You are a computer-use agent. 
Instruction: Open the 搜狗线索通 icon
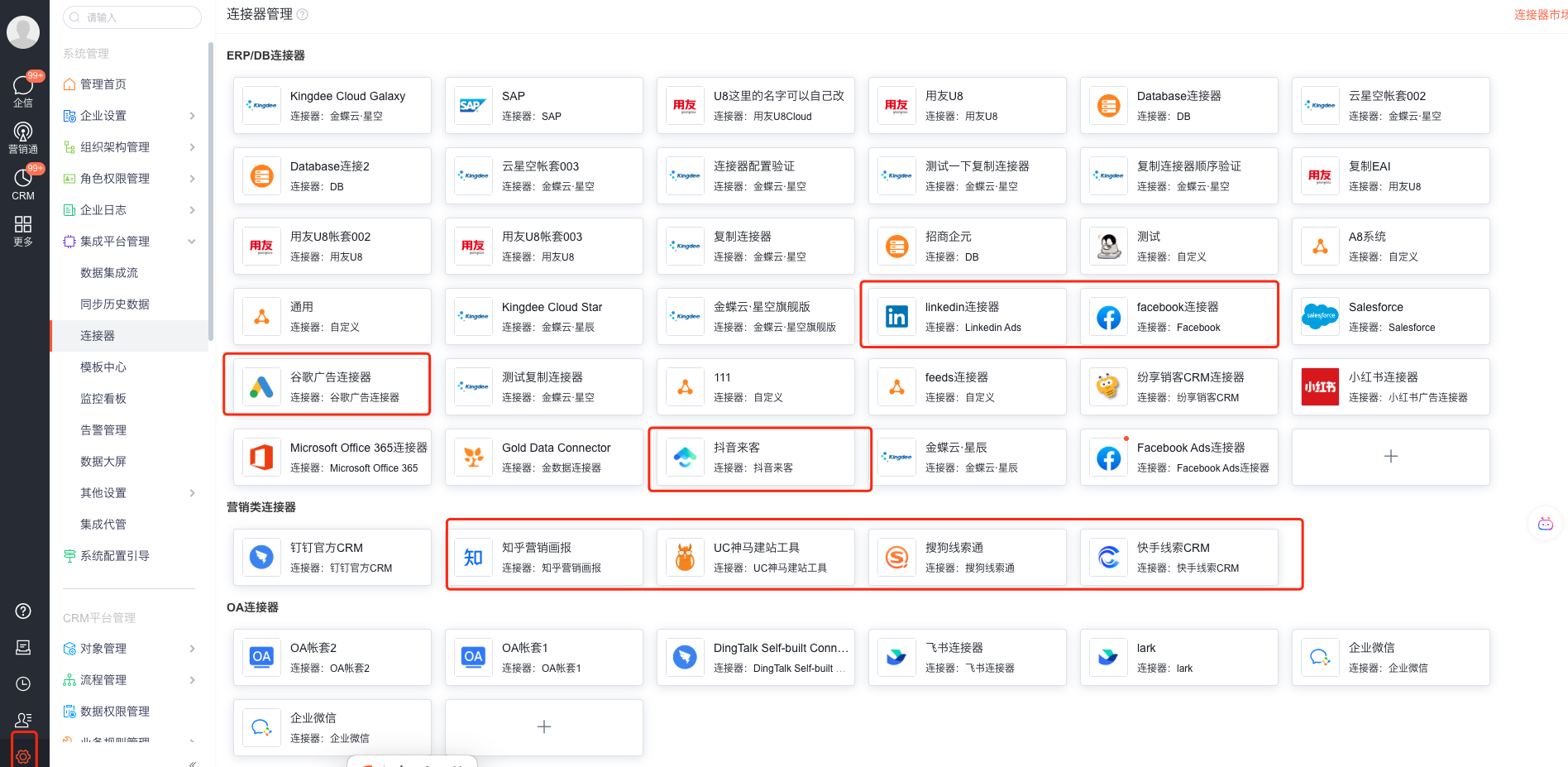896,558
